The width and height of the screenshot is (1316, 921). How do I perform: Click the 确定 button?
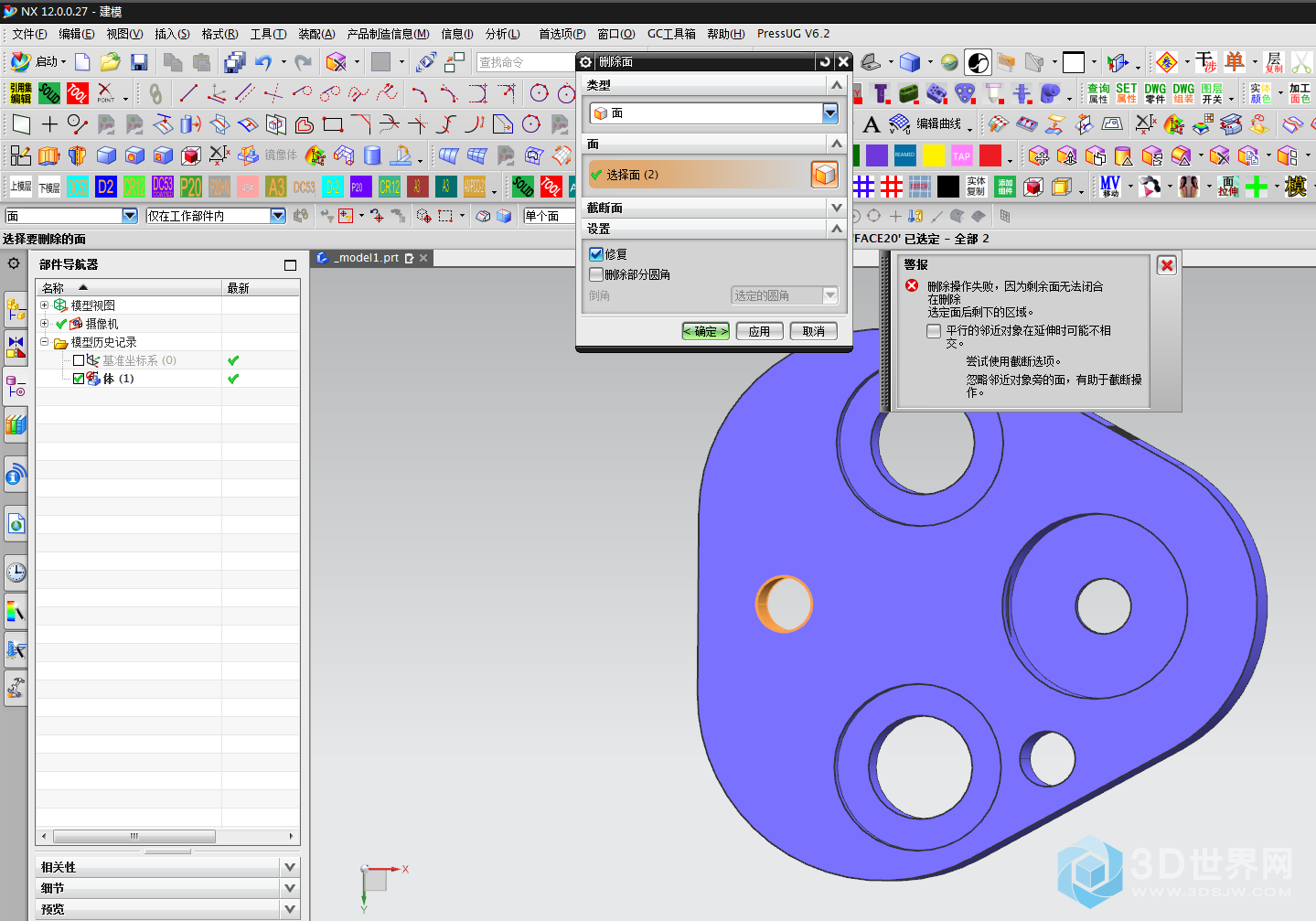tap(706, 331)
